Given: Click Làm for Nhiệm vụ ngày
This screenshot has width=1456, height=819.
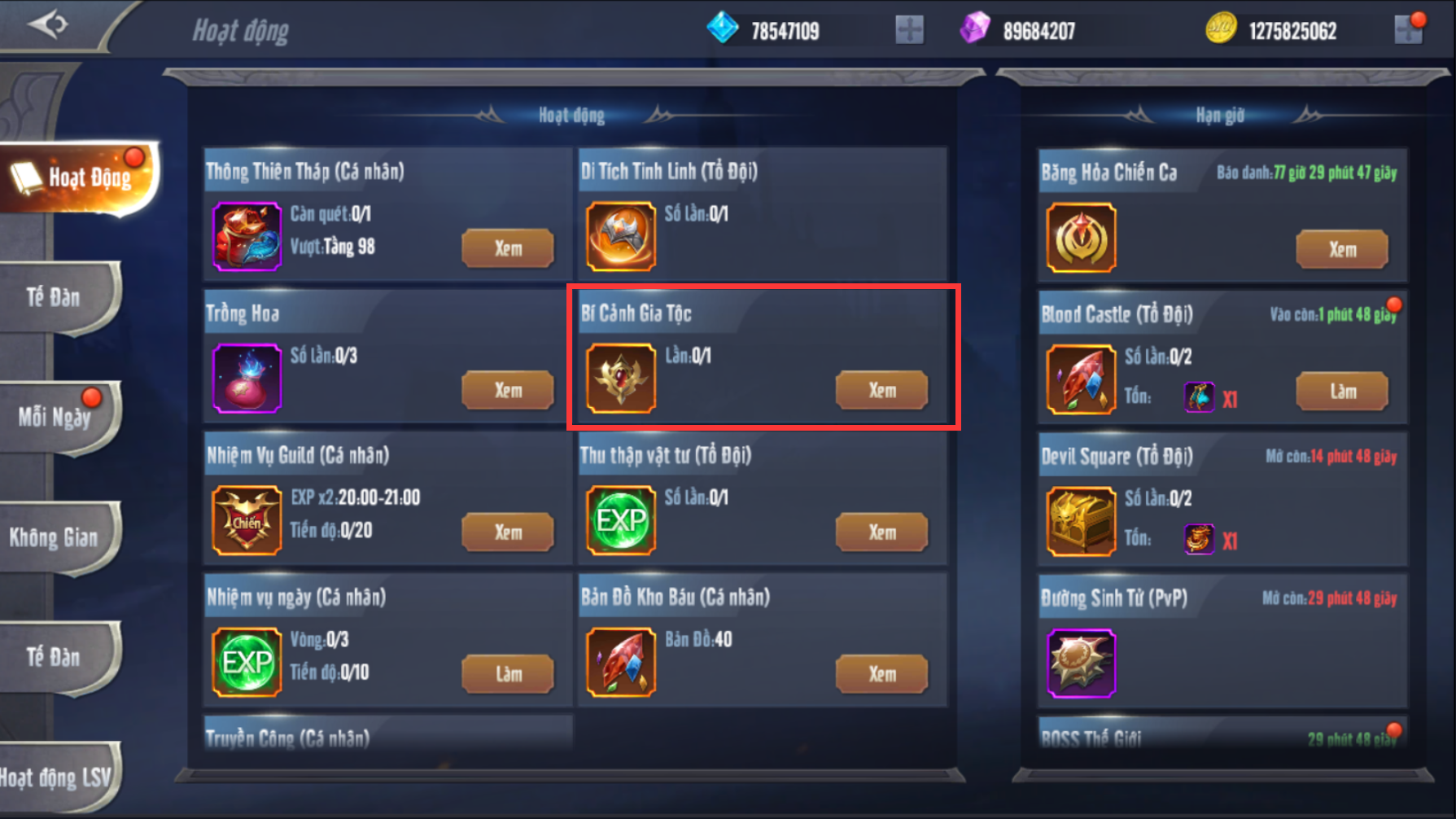Looking at the screenshot, I should 508,674.
